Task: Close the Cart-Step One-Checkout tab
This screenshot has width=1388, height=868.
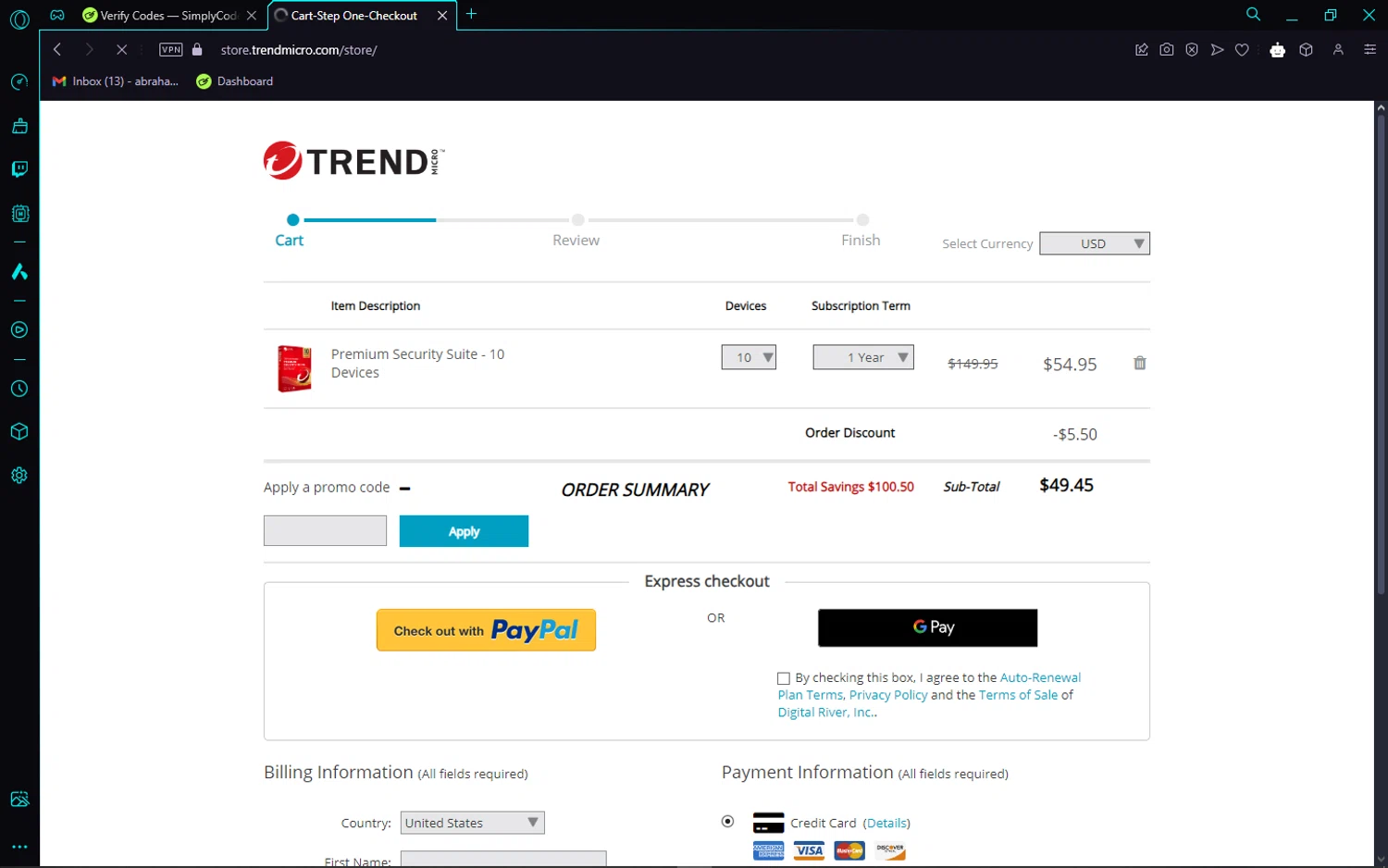Action: (x=442, y=16)
